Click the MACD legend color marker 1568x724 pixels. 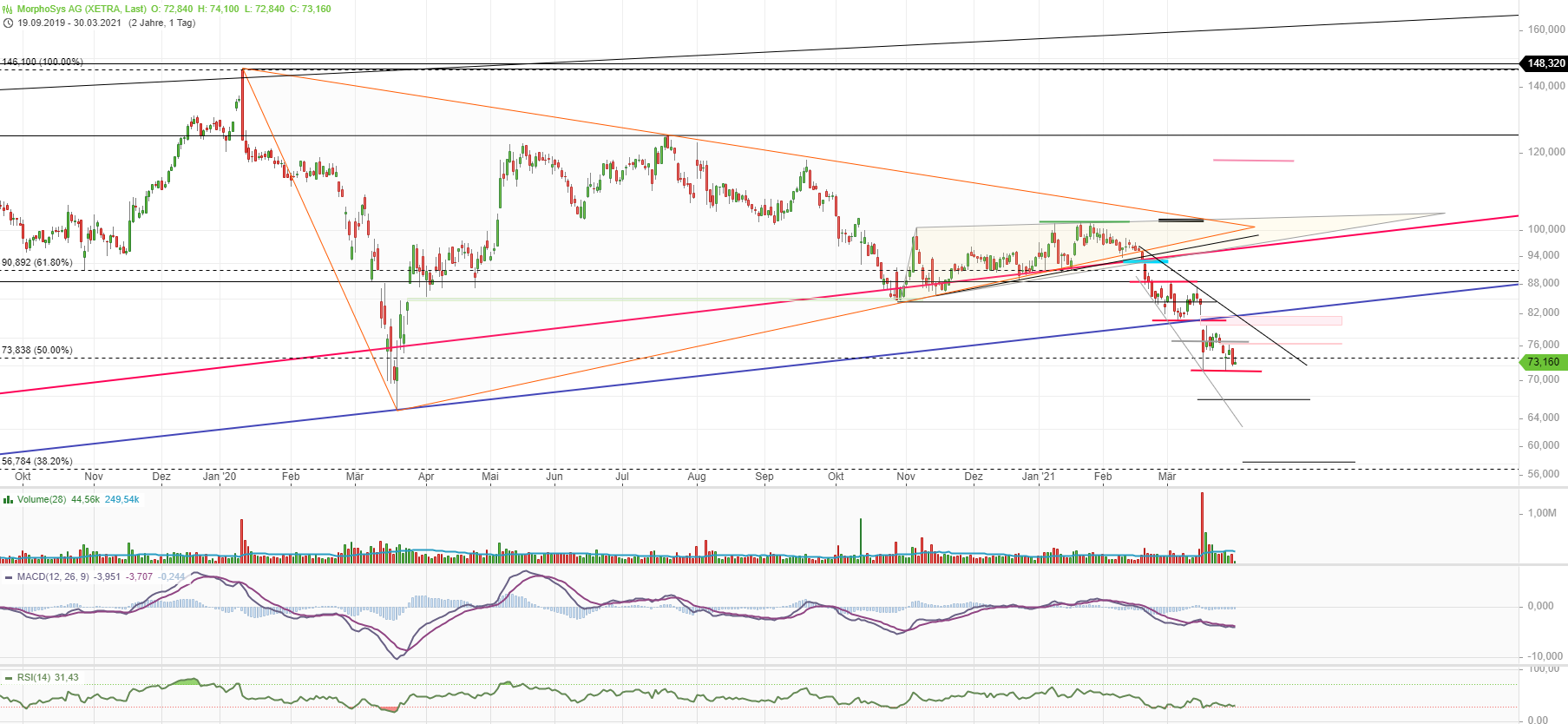click(x=8, y=577)
